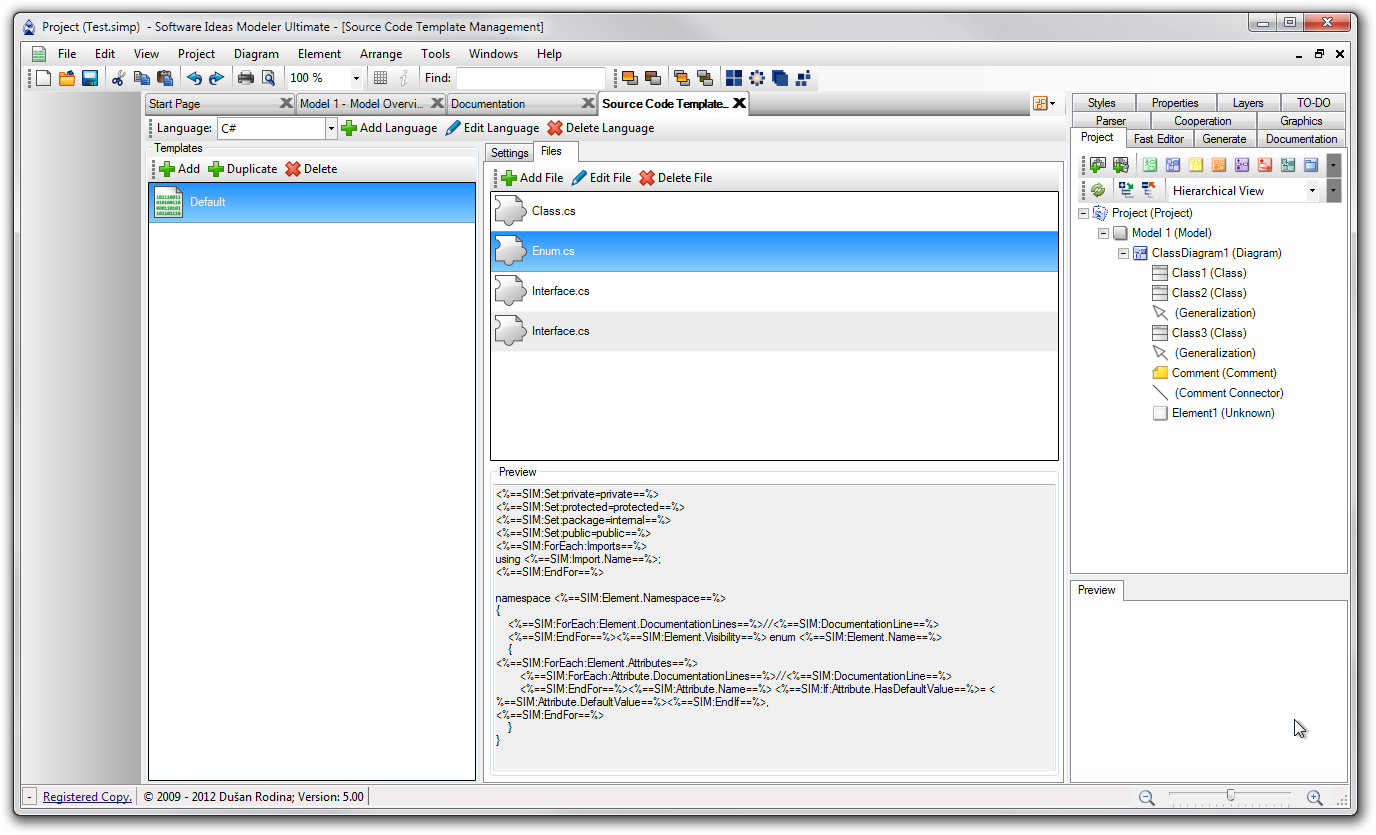1376x835 pixels.
Task: Duplicate the selected template
Action: click(243, 169)
